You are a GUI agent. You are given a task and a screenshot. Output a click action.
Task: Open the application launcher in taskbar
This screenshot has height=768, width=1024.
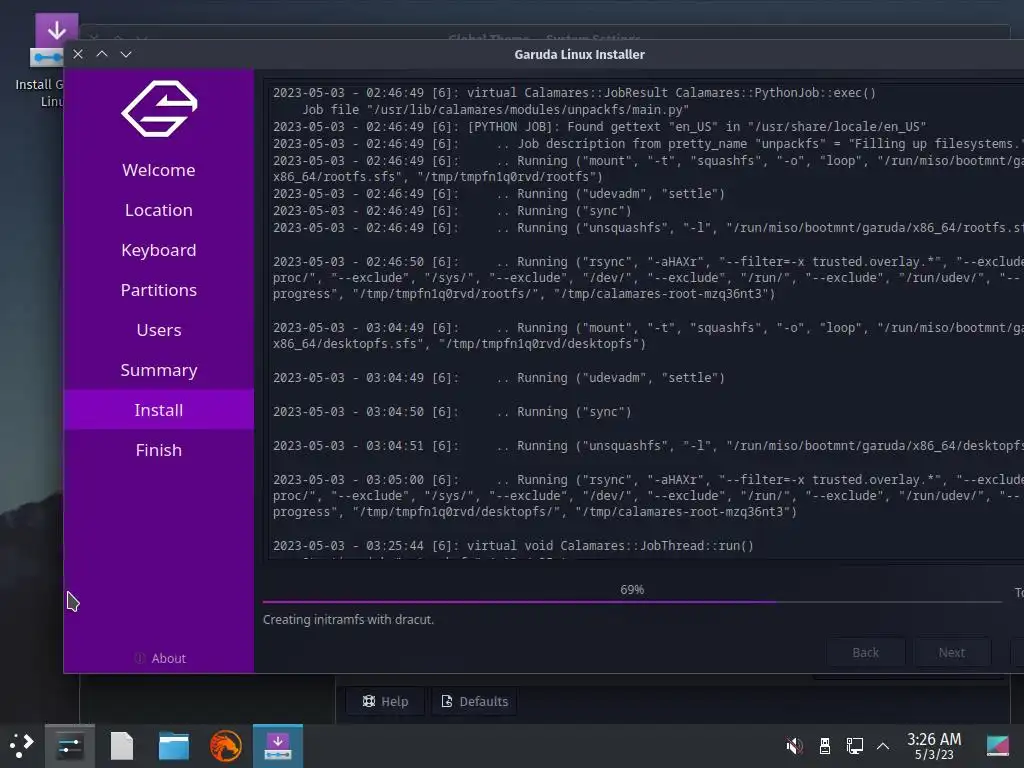[21, 746]
